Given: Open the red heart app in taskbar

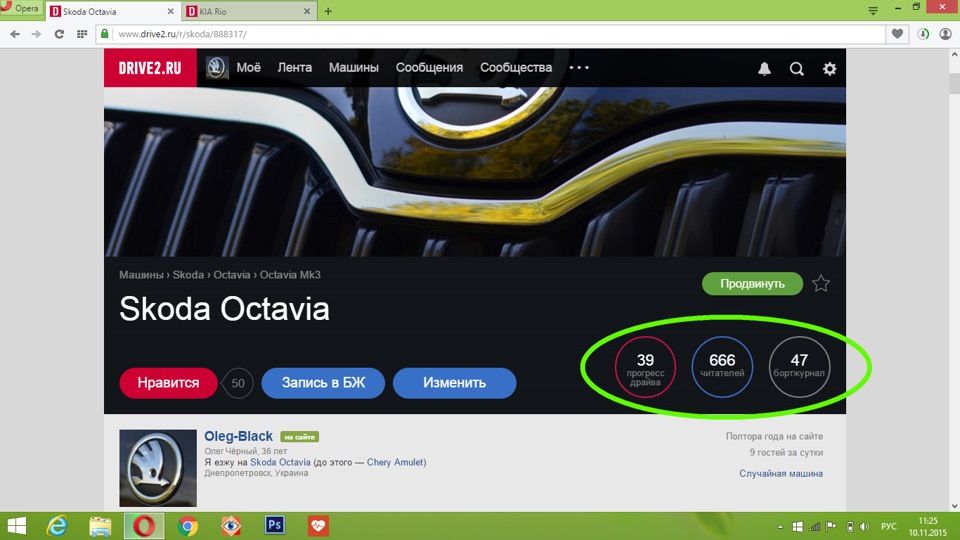Looking at the screenshot, I should click(318, 525).
